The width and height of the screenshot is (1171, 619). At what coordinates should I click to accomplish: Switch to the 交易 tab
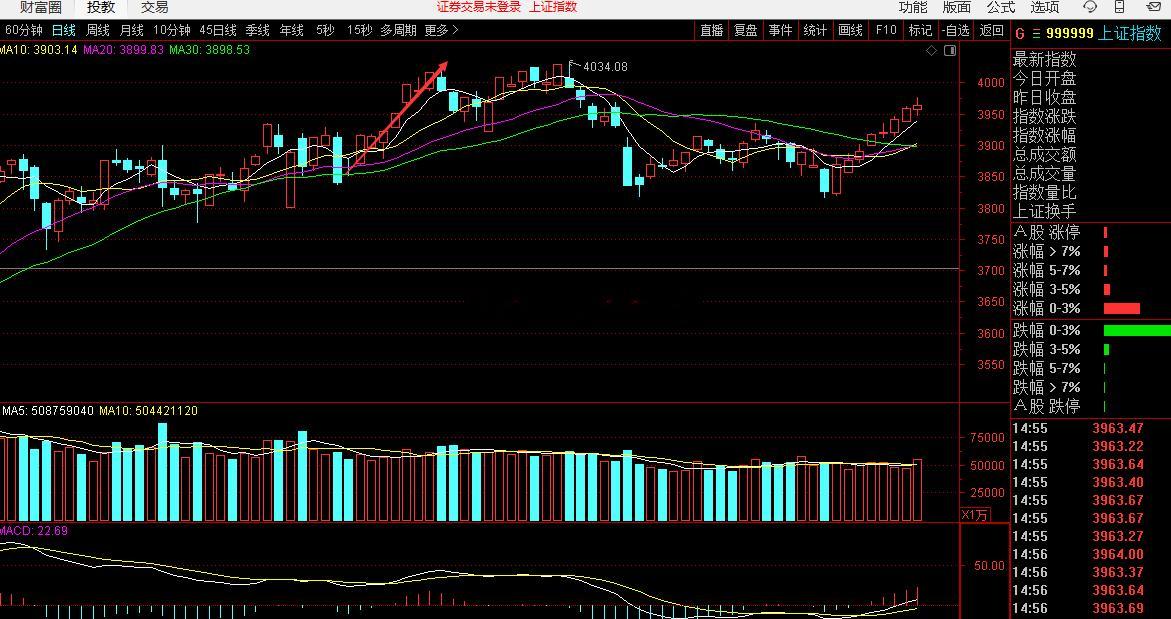click(x=155, y=7)
